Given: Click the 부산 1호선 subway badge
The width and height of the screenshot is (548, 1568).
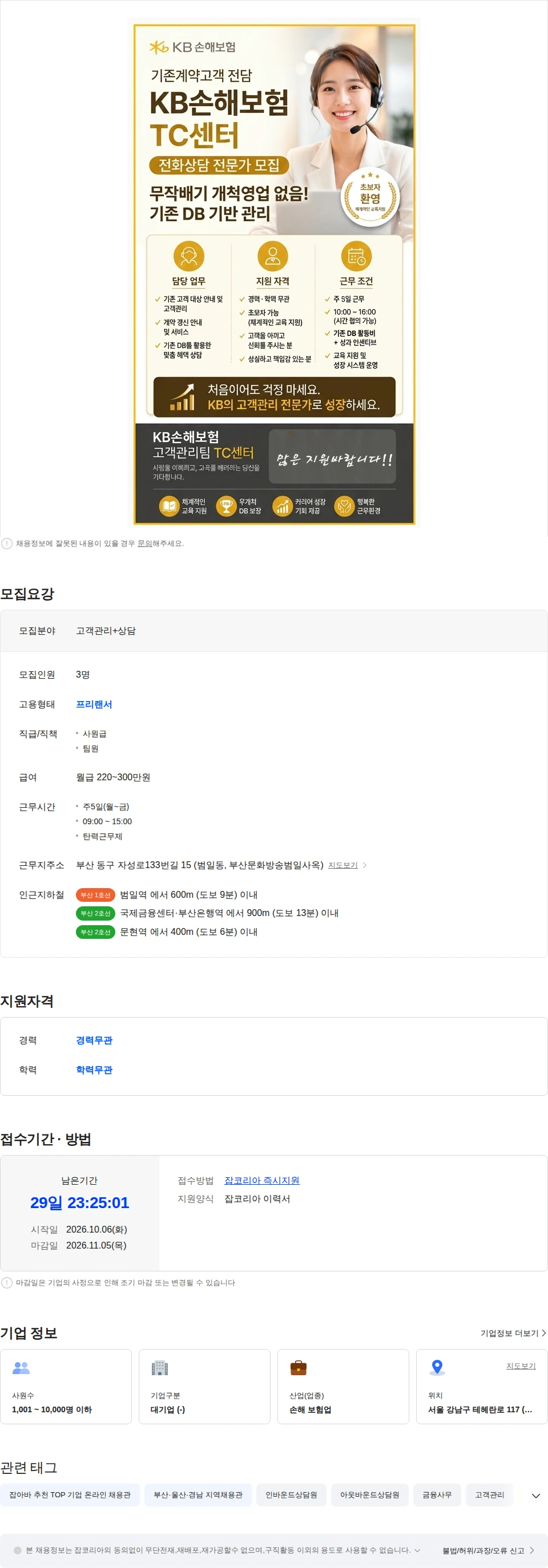Looking at the screenshot, I should pyautogui.click(x=95, y=895).
